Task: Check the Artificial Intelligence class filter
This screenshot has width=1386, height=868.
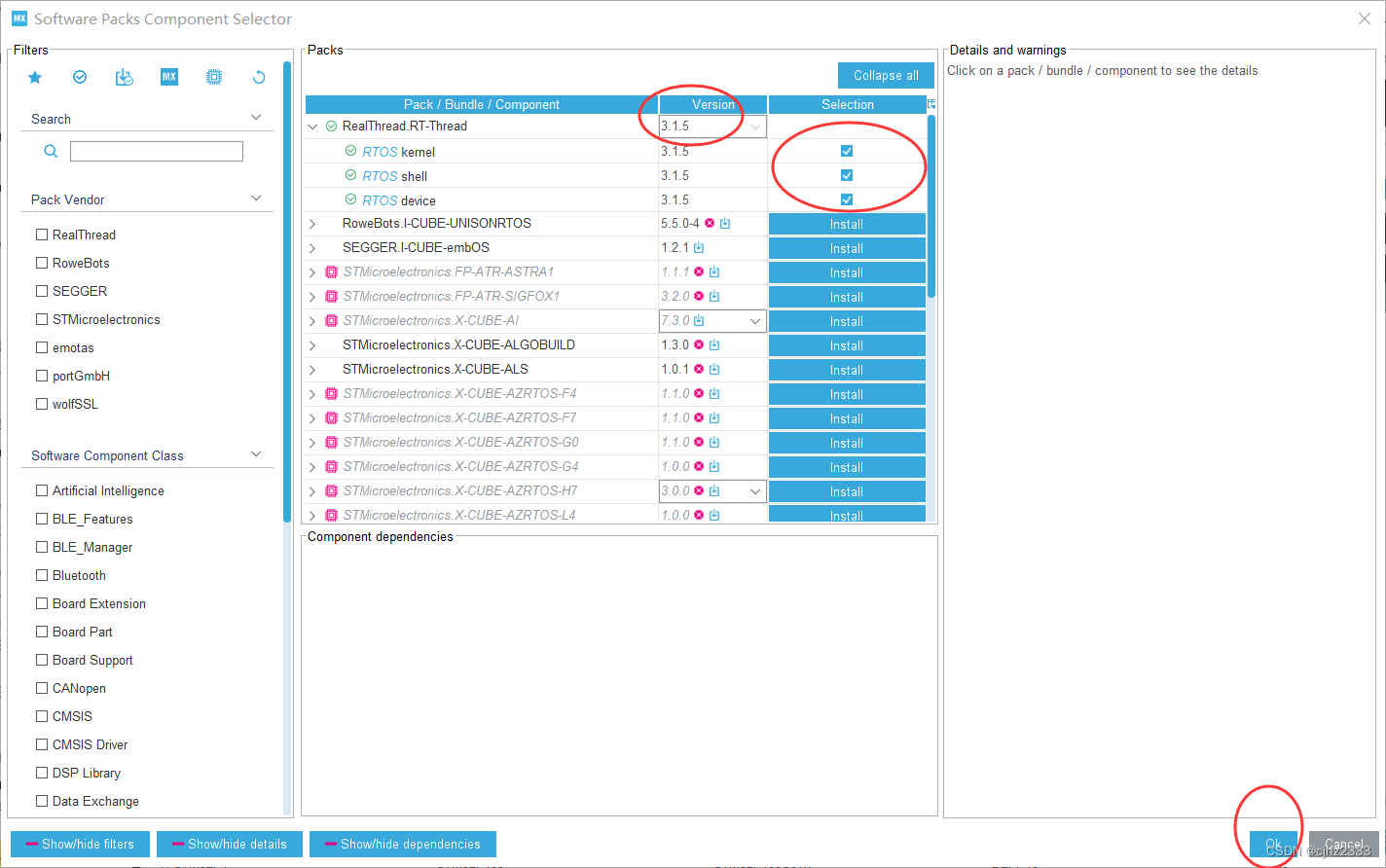Action: pyautogui.click(x=42, y=490)
